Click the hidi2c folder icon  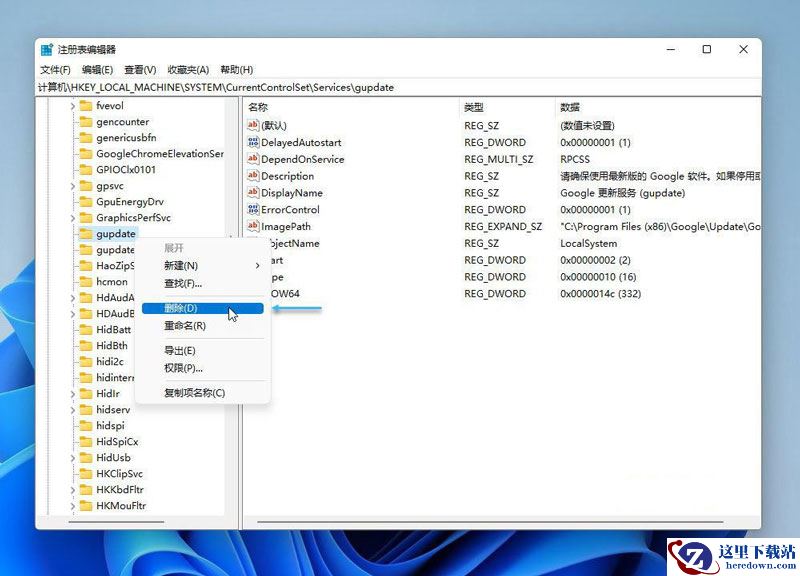86,362
